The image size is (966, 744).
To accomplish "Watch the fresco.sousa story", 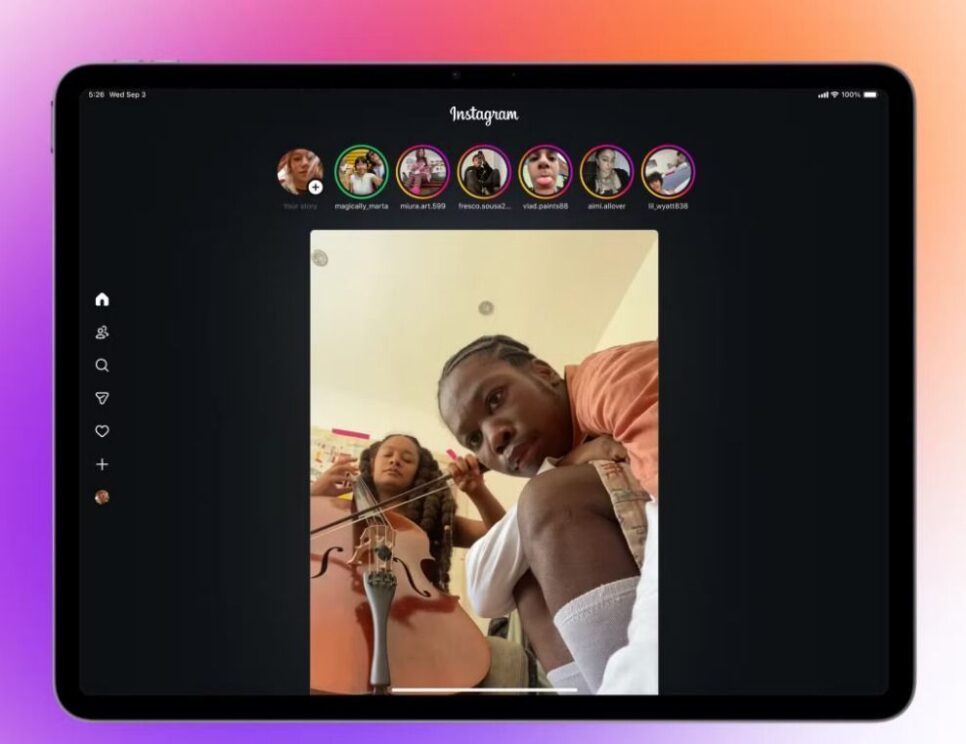I will click(484, 172).
